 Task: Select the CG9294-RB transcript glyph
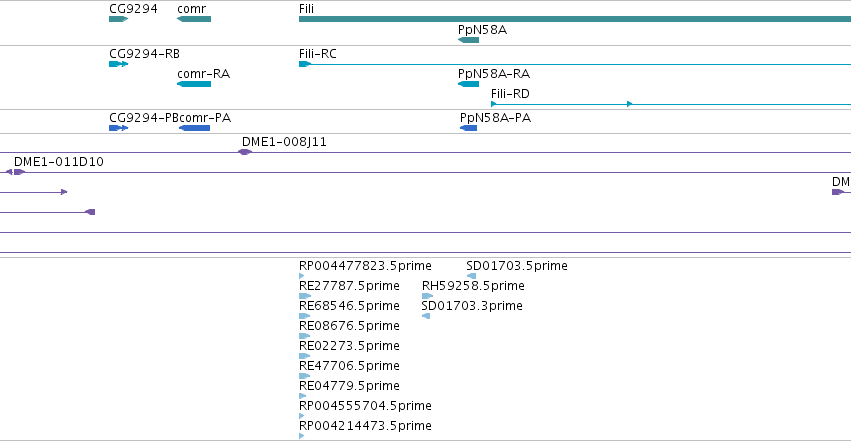[118, 64]
